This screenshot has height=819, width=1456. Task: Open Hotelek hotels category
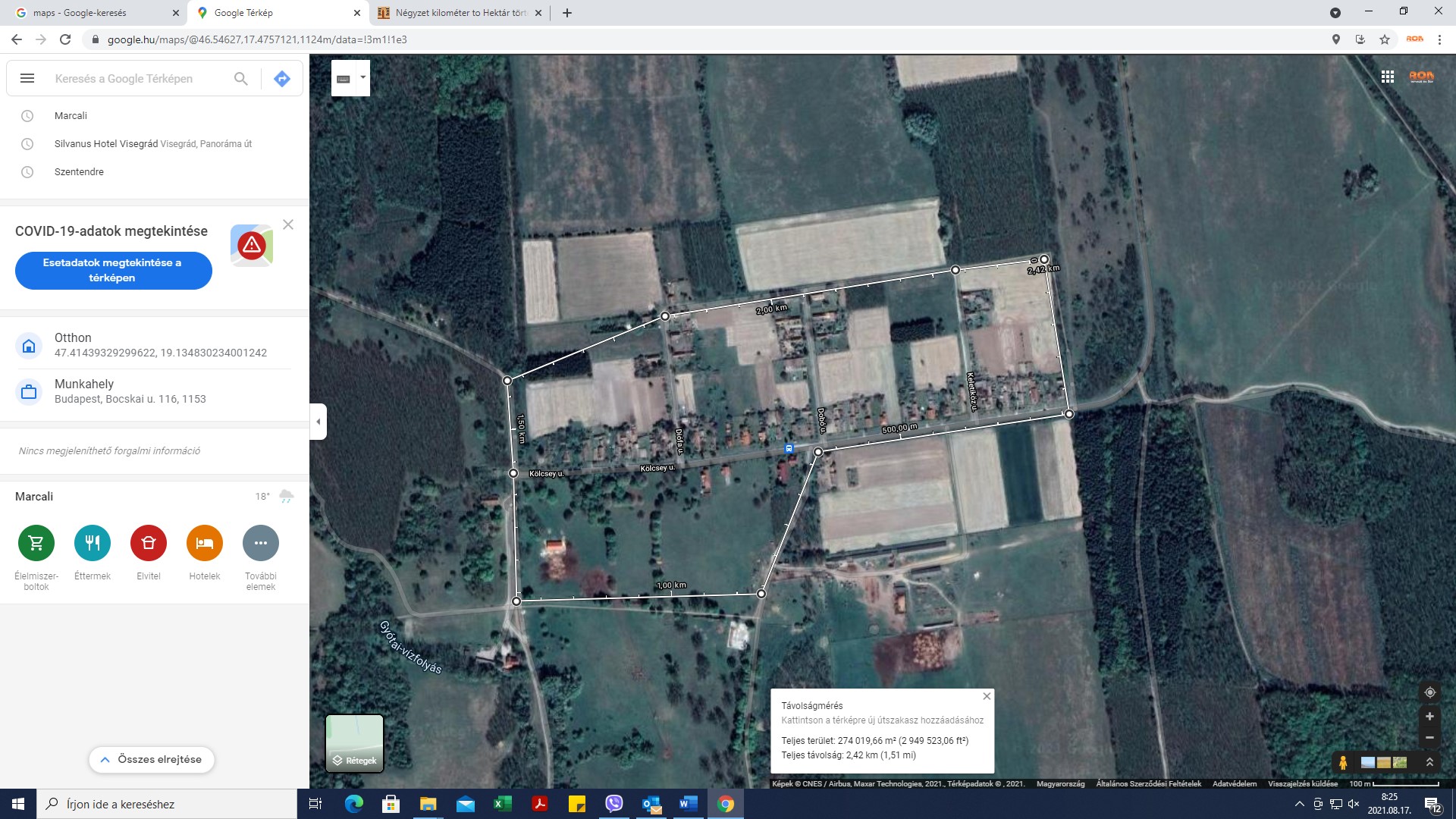[205, 543]
